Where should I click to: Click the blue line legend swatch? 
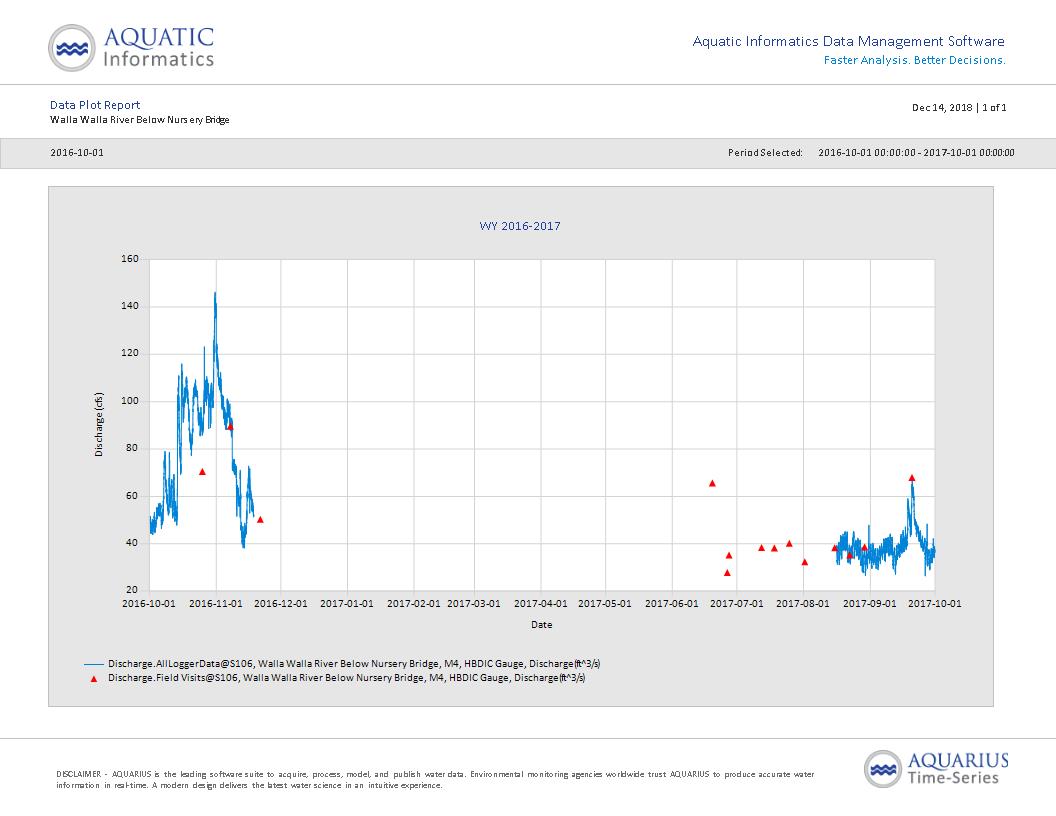click(x=94, y=665)
